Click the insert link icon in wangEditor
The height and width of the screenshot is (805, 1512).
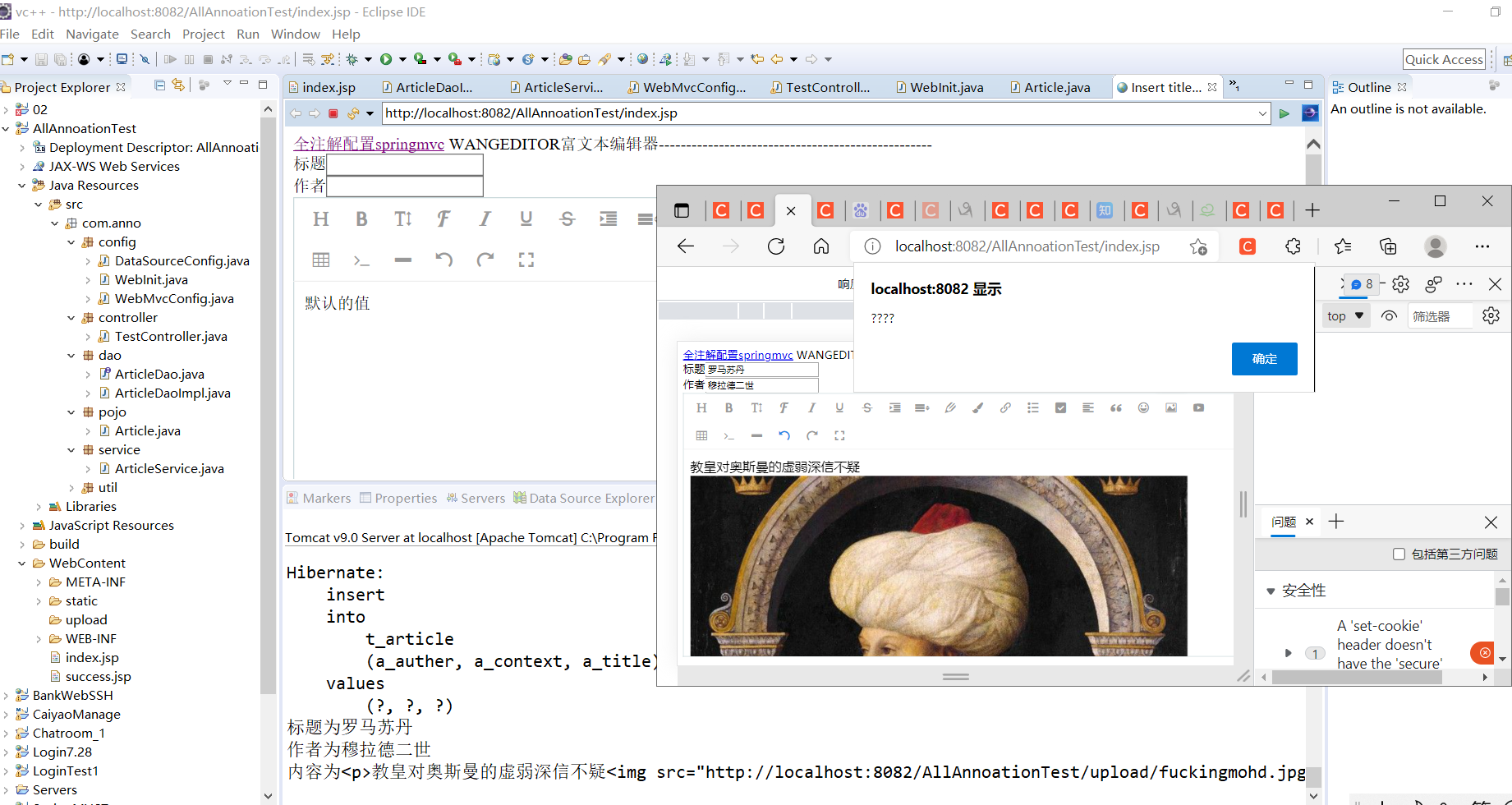pyautogui.click(x=1005, y=407)
